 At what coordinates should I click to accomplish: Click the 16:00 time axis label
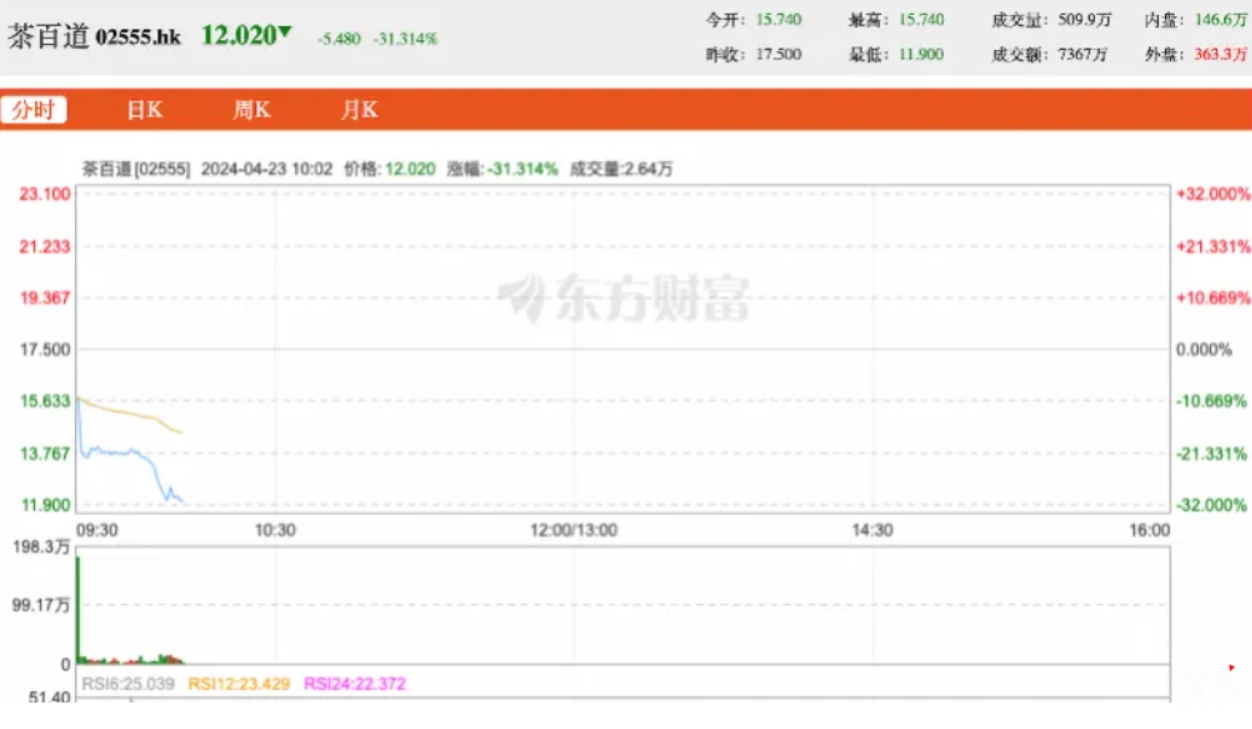coord(1149,530)
